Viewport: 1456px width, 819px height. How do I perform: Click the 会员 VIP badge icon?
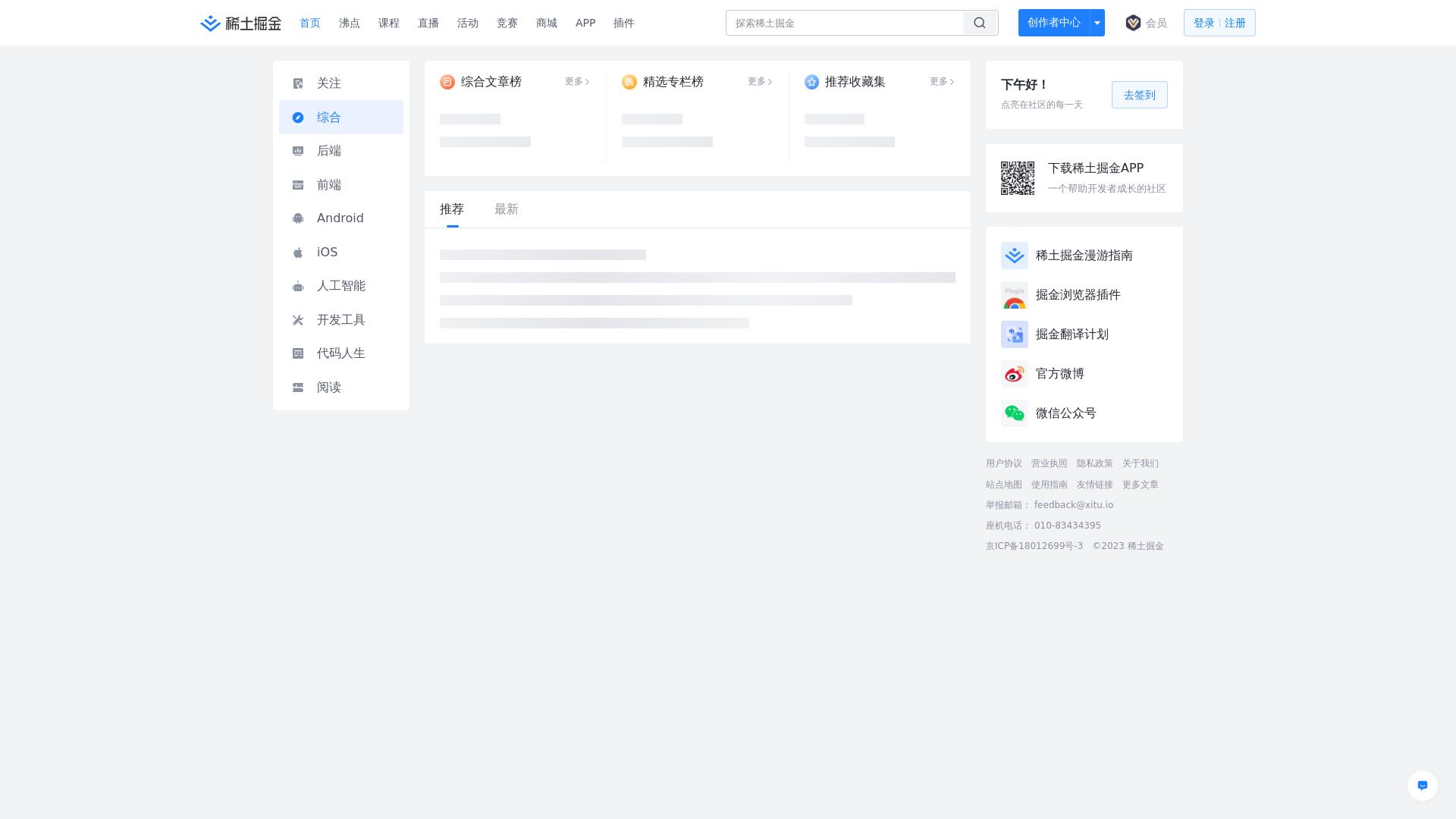pos(1133,23)
